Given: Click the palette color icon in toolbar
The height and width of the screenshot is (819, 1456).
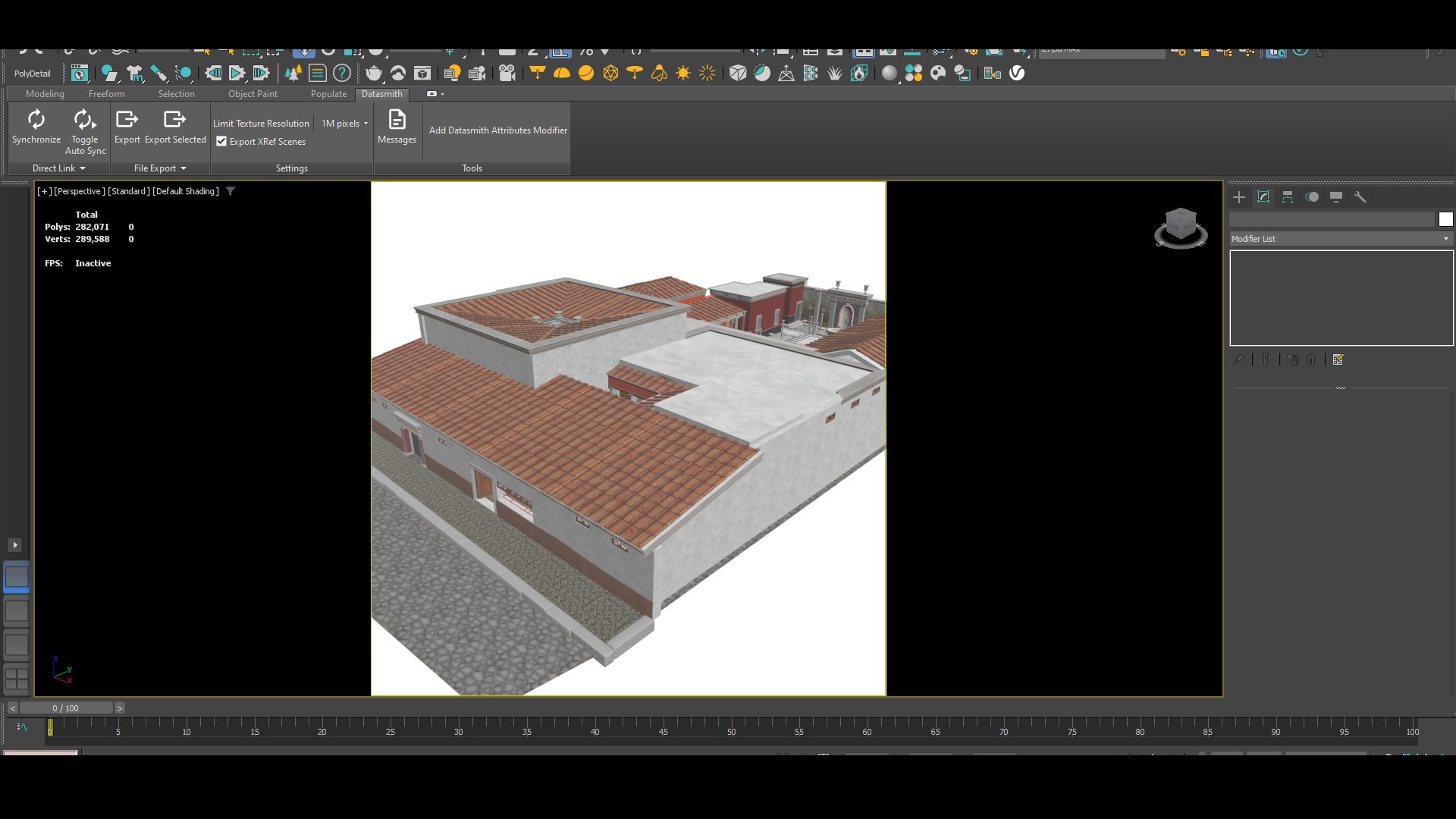Looking at the screenshot, I should coord(938,73).
